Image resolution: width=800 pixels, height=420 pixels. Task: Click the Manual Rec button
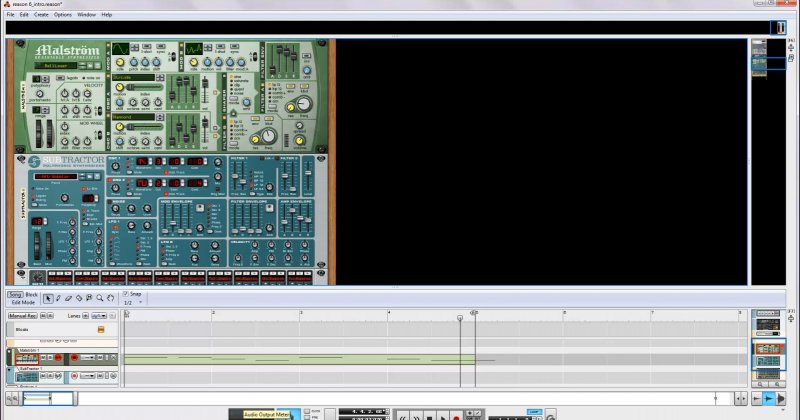coord(23,315)
